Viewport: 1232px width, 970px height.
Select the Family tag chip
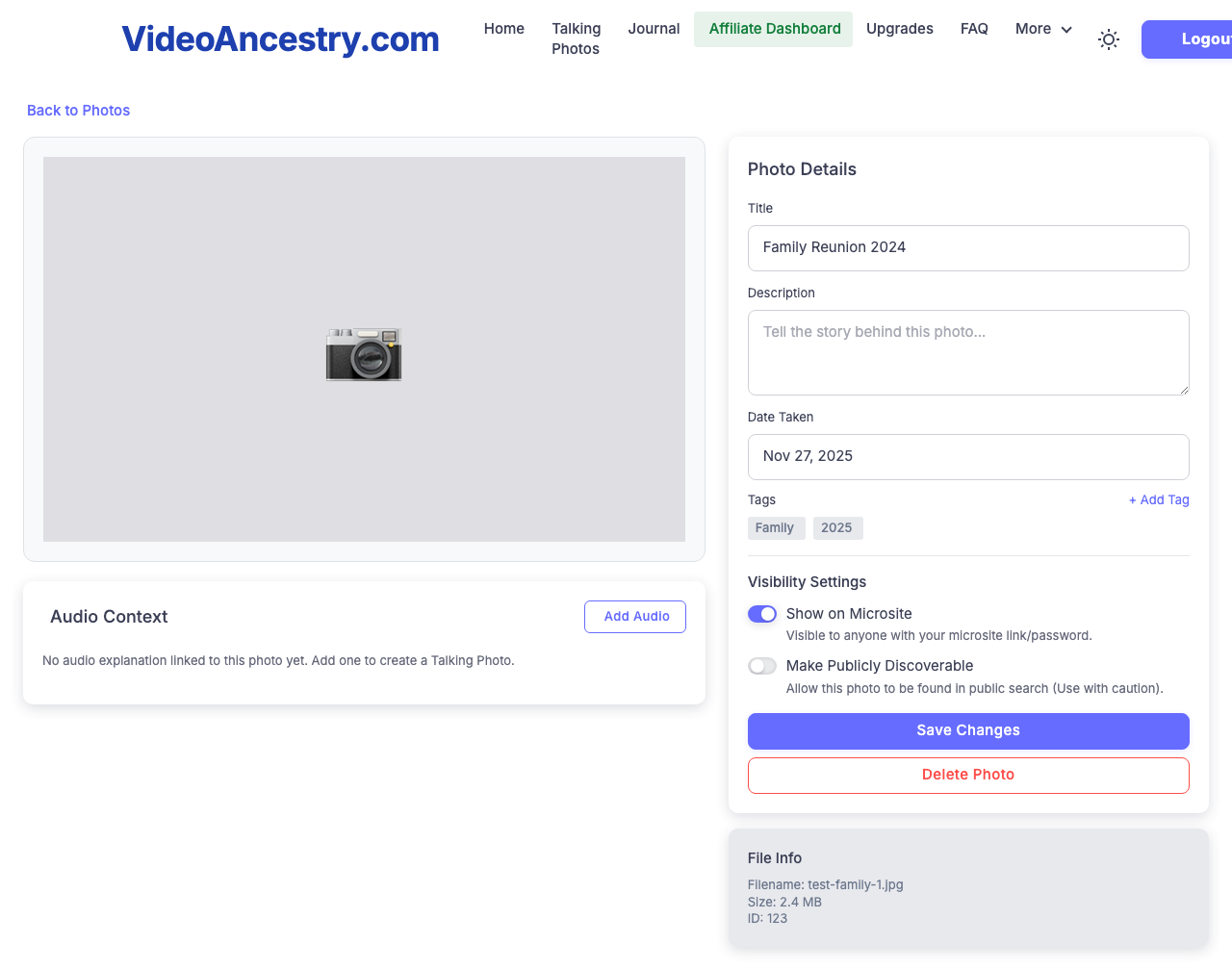(x=775, y=528)
